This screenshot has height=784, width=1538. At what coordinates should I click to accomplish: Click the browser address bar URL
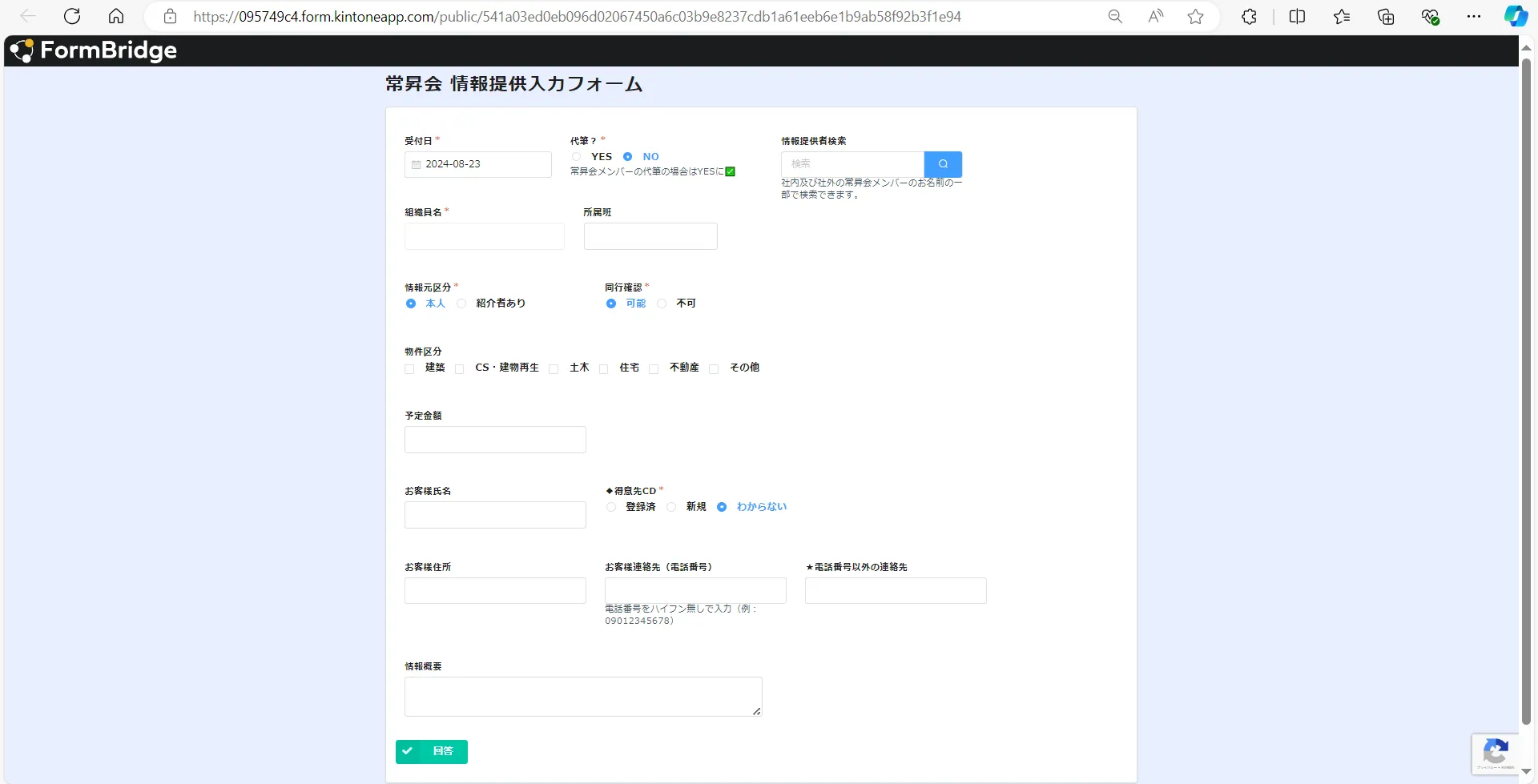577,16
